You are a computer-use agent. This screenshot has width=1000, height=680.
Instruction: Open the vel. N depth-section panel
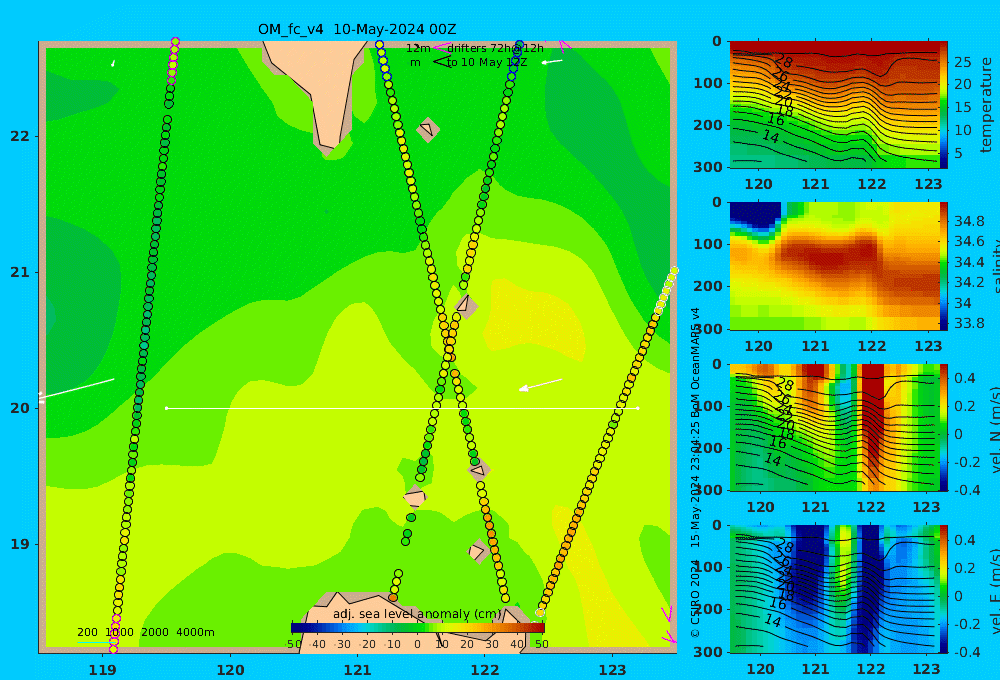[834, 427]
